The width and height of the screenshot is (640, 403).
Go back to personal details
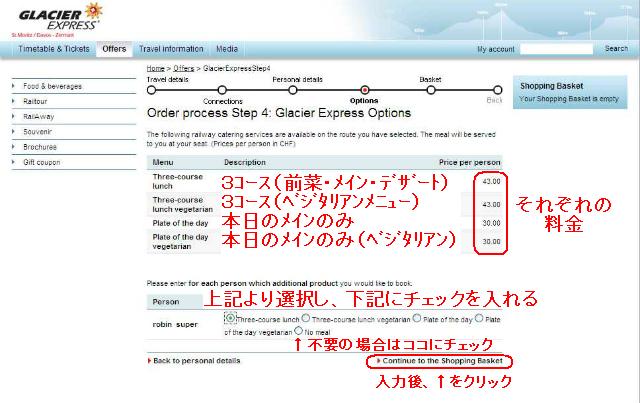click(196, 361)
